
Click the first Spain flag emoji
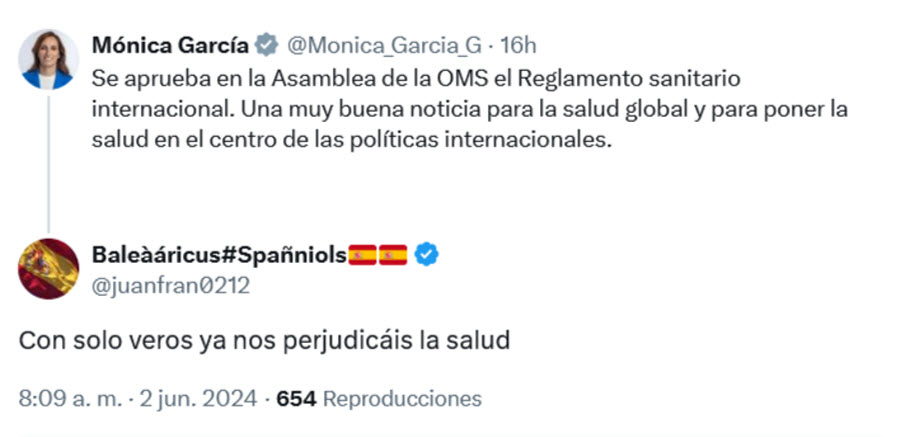click(x=363, y=255)
